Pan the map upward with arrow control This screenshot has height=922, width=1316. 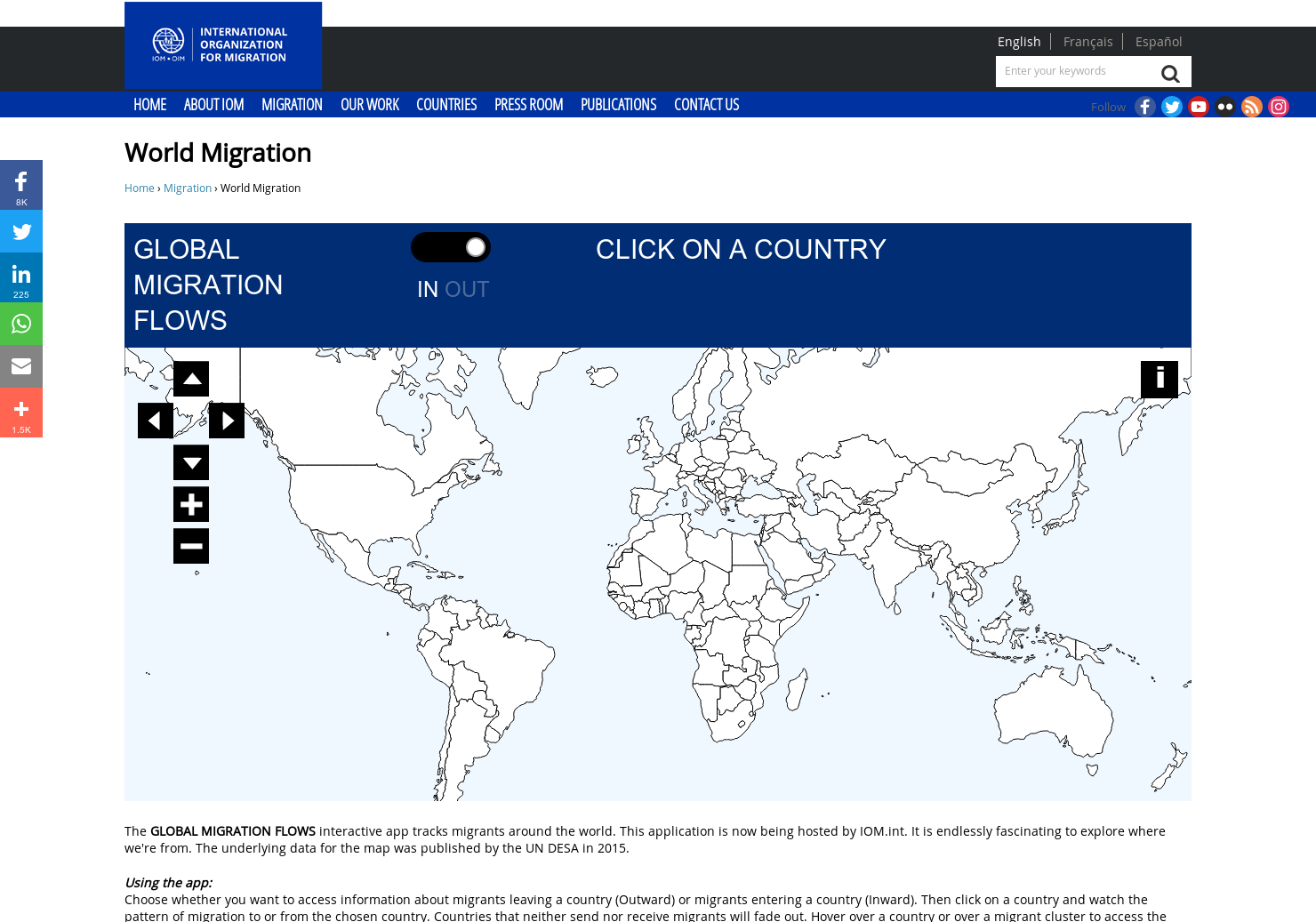point(190,379)
